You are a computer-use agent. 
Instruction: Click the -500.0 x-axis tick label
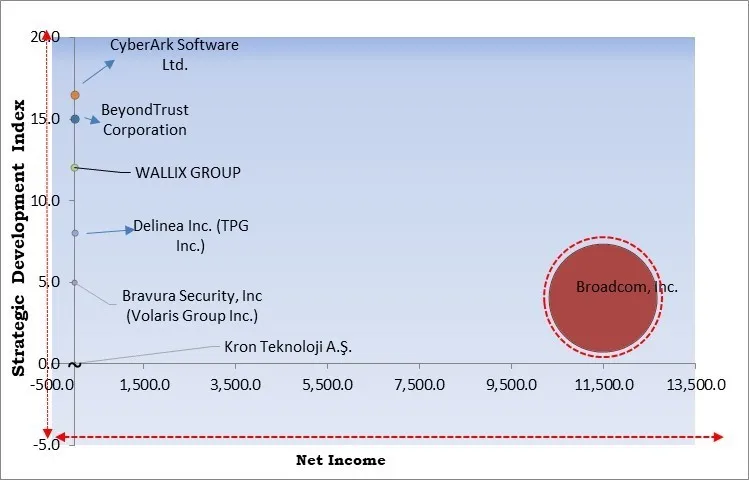point(52,384)
